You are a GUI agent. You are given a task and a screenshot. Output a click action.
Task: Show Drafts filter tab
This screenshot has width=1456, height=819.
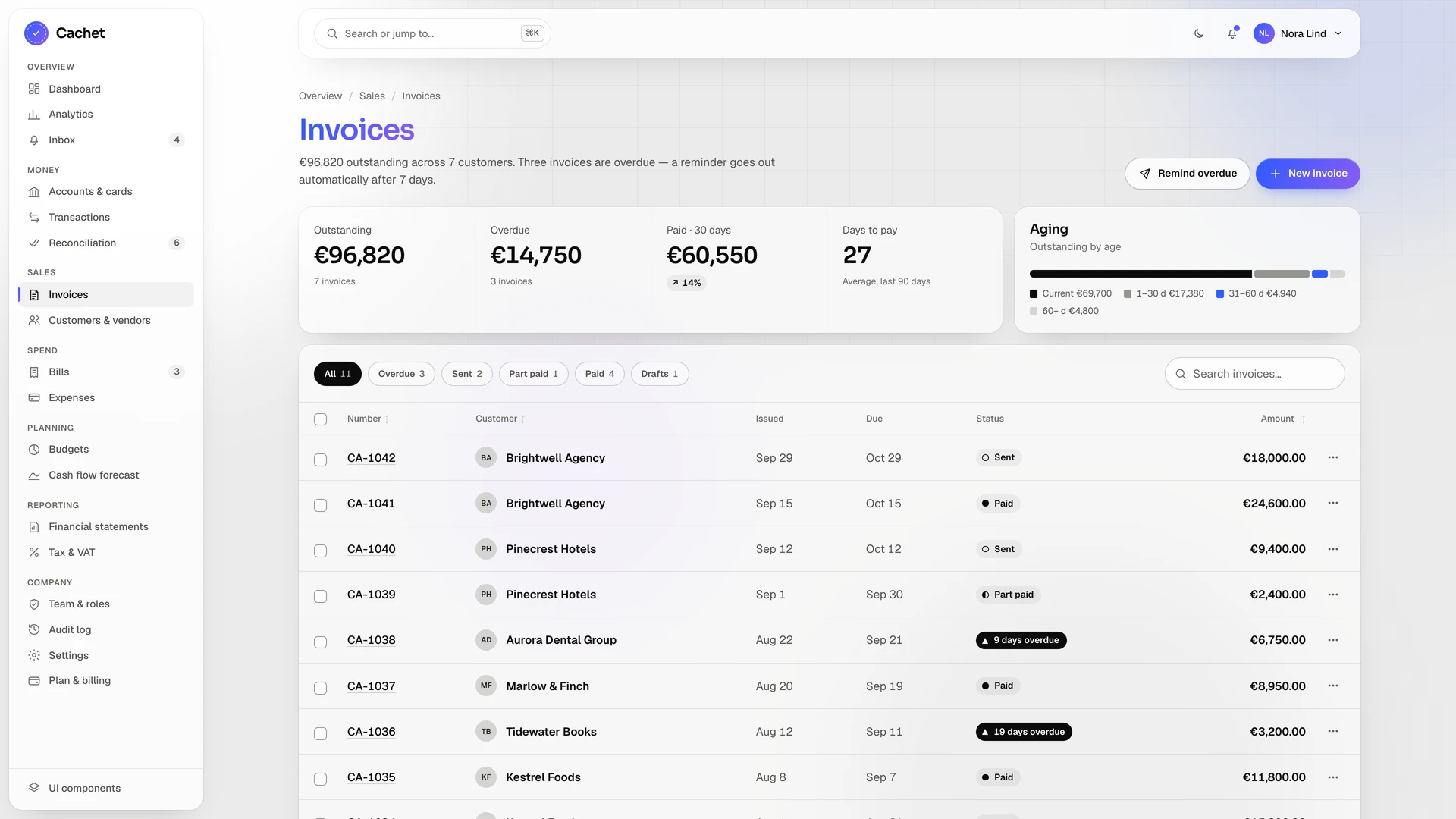point(660,374)
